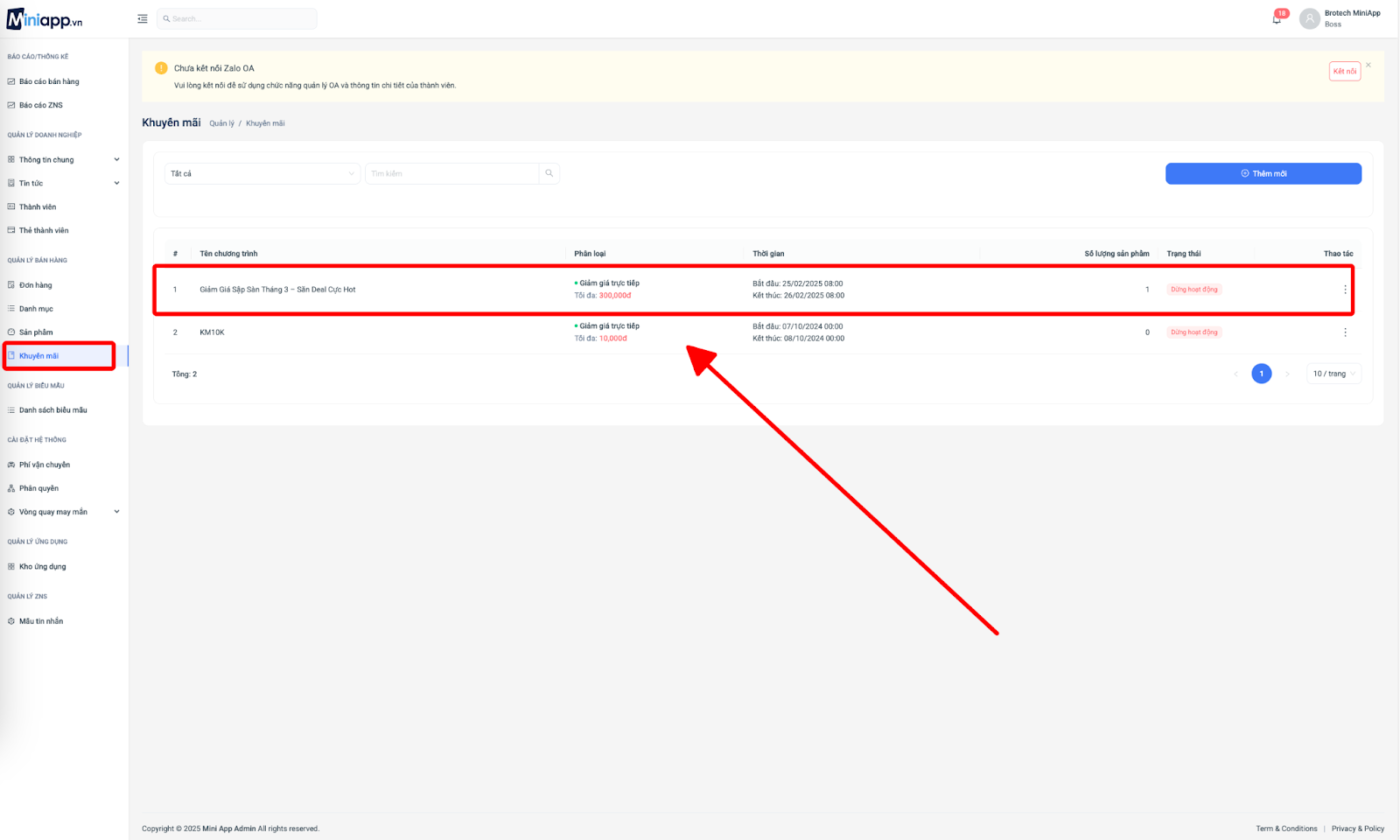The image size is (1400, 840).
Task: Open the 10 / trang page size dropdown
Action: coord(1333,374)
